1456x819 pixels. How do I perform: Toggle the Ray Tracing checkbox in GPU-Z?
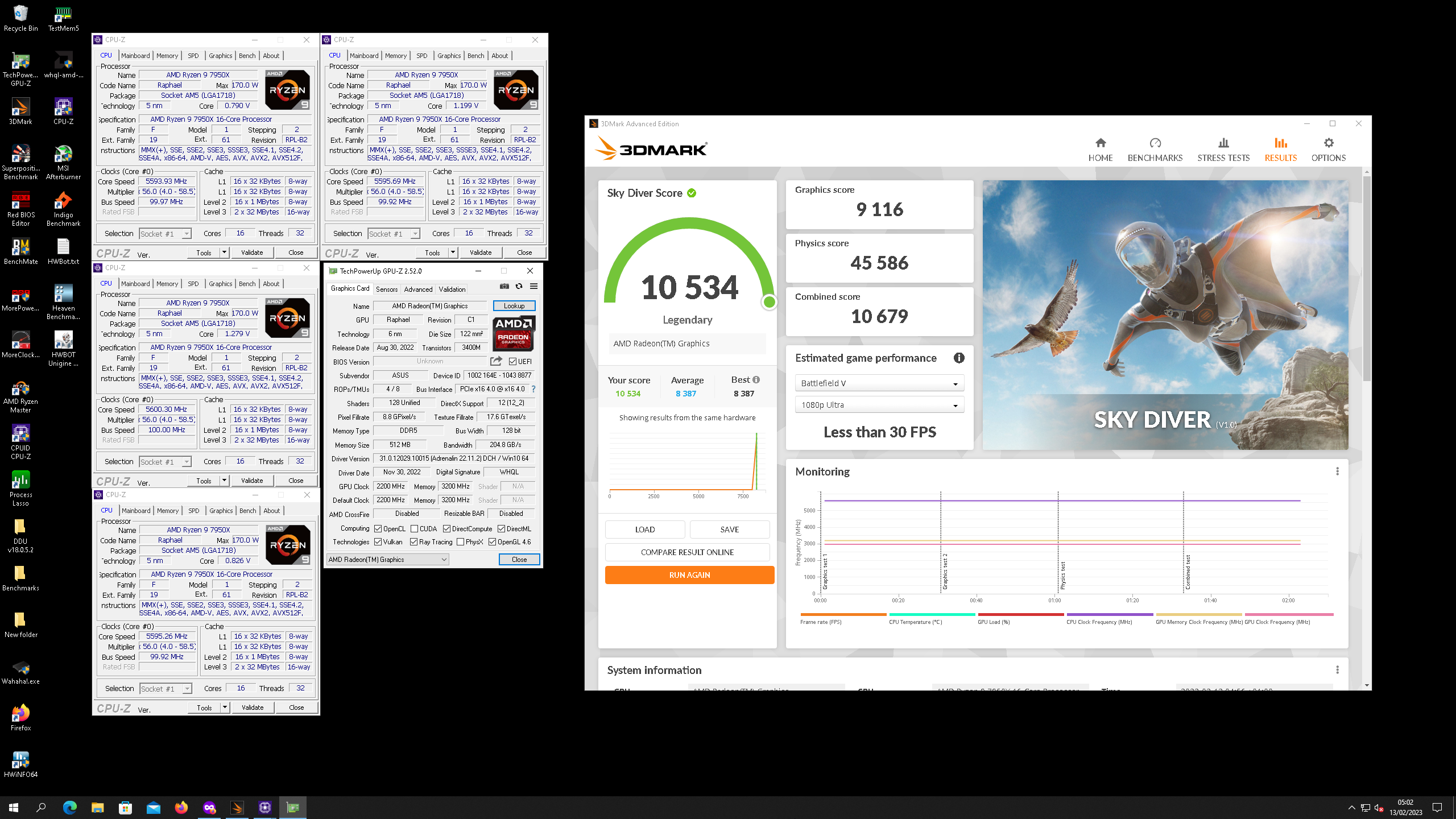click(x=413, y=542)
